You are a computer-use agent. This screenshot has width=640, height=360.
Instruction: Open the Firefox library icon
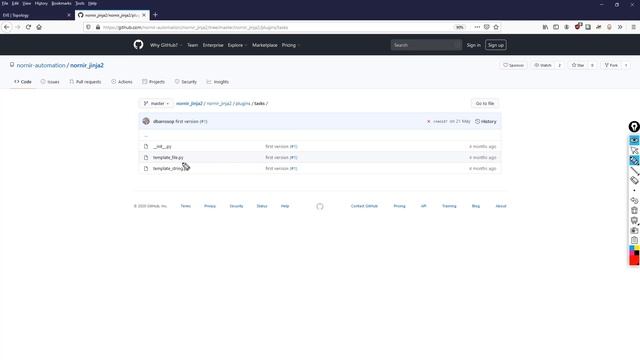click(545, 27)
